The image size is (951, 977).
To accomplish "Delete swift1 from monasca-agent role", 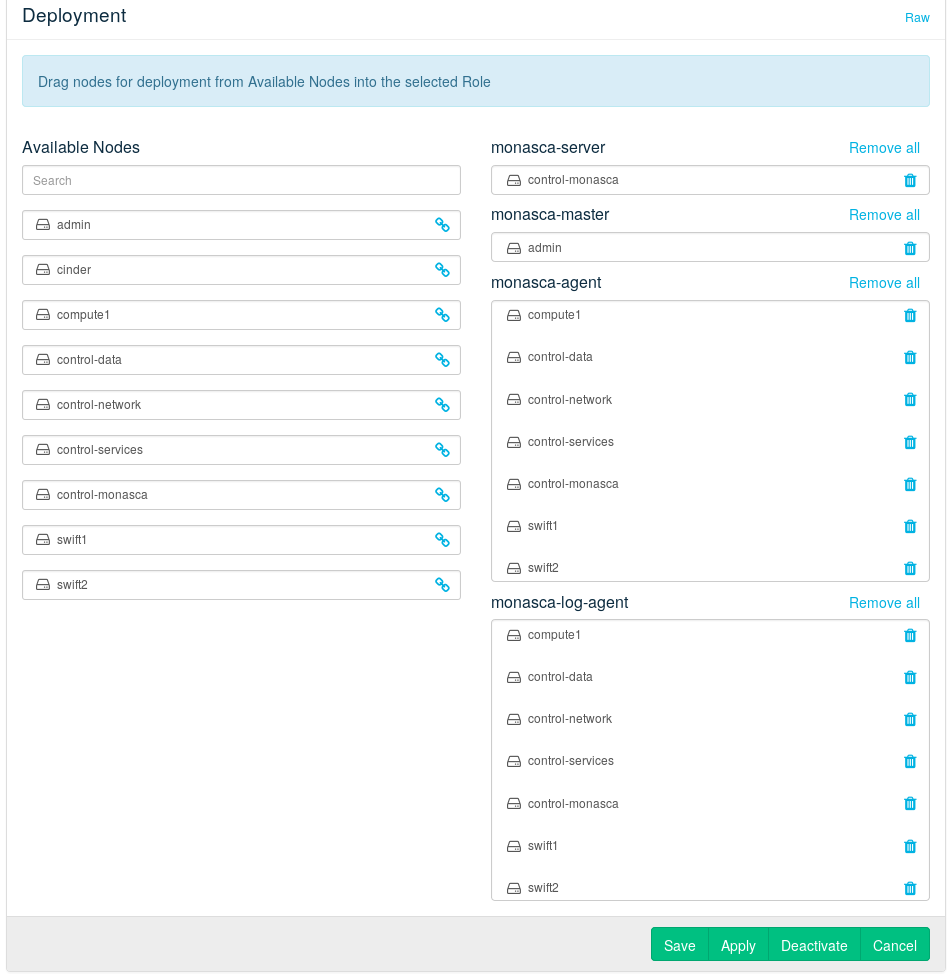I will (910, 526).
